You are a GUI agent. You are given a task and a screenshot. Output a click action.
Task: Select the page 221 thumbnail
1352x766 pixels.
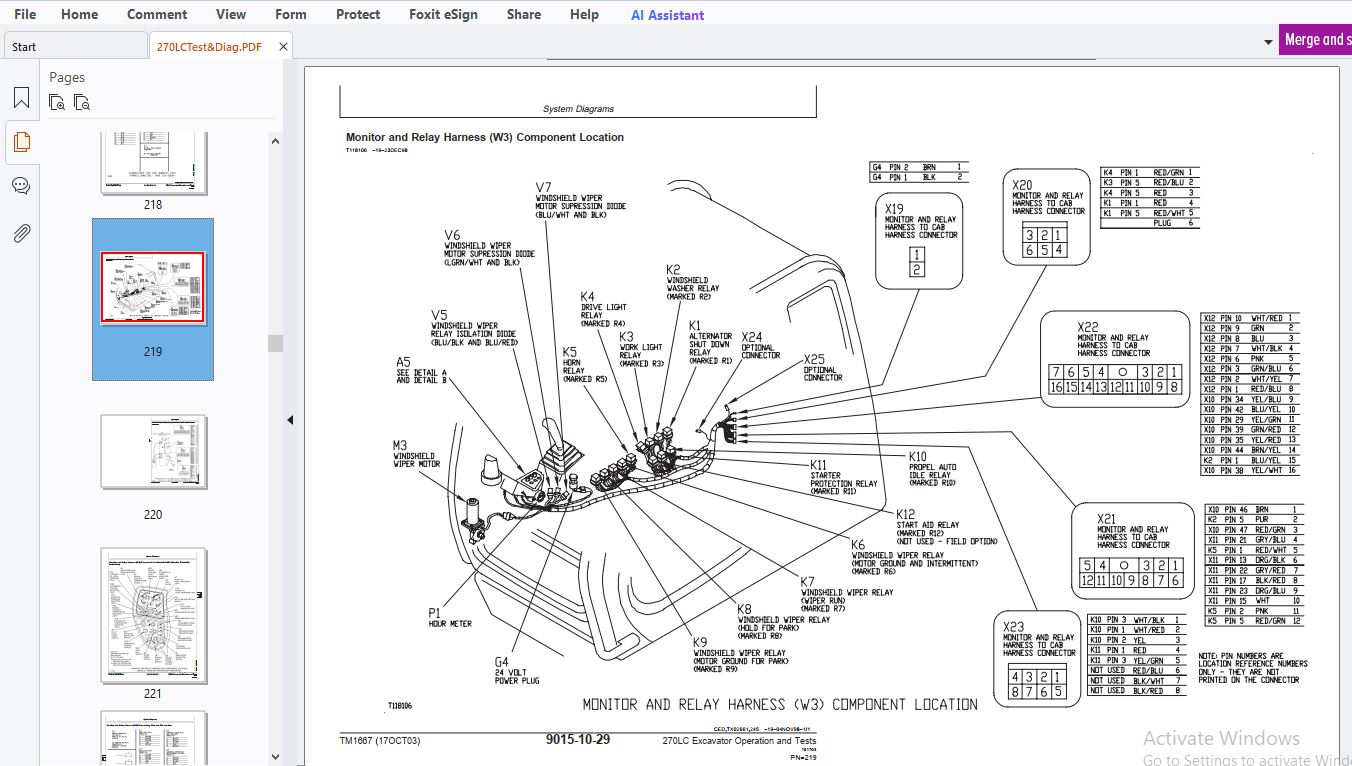(153, 615)
